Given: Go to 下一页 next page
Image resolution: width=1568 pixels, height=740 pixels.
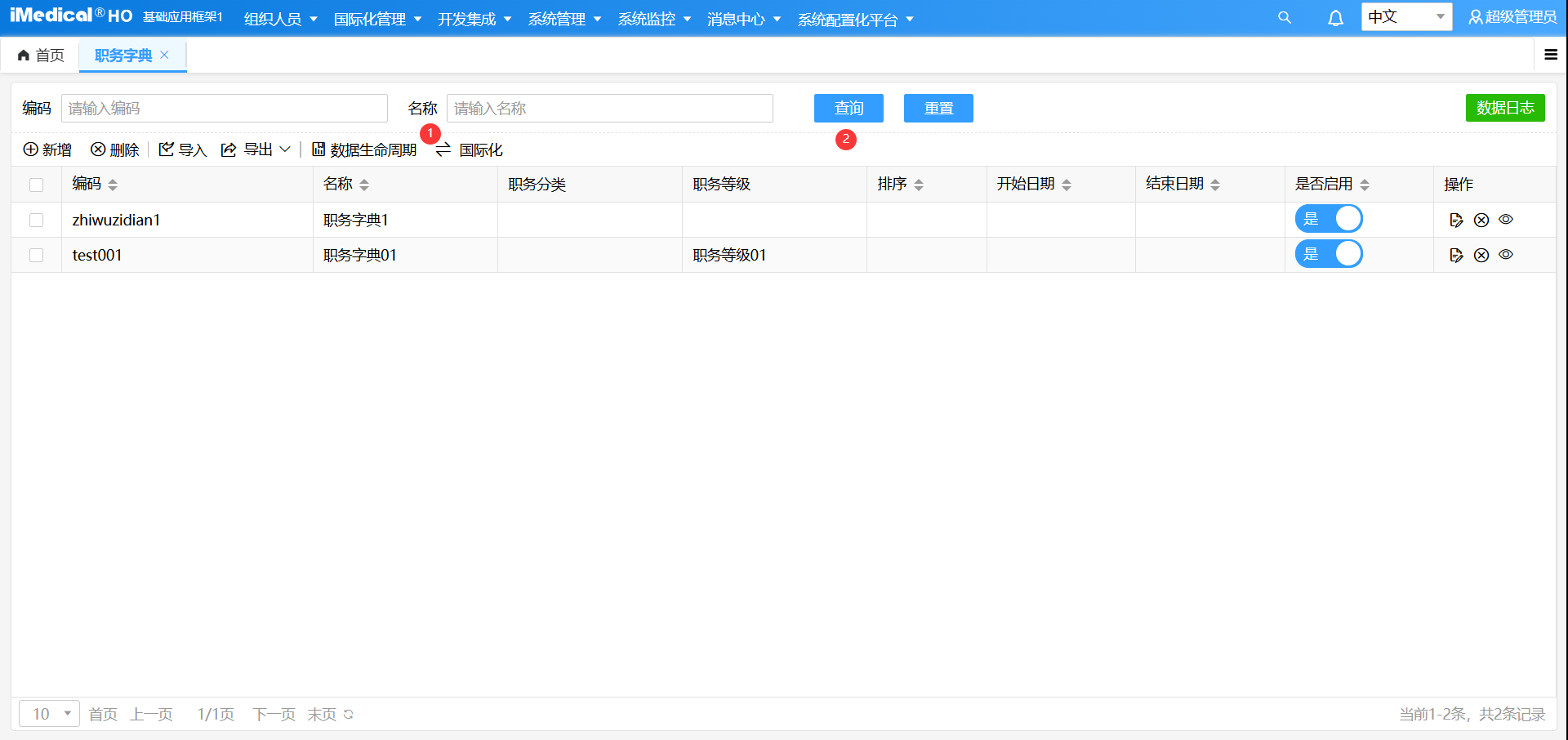Looking at the screenshot, I should 274,714.
